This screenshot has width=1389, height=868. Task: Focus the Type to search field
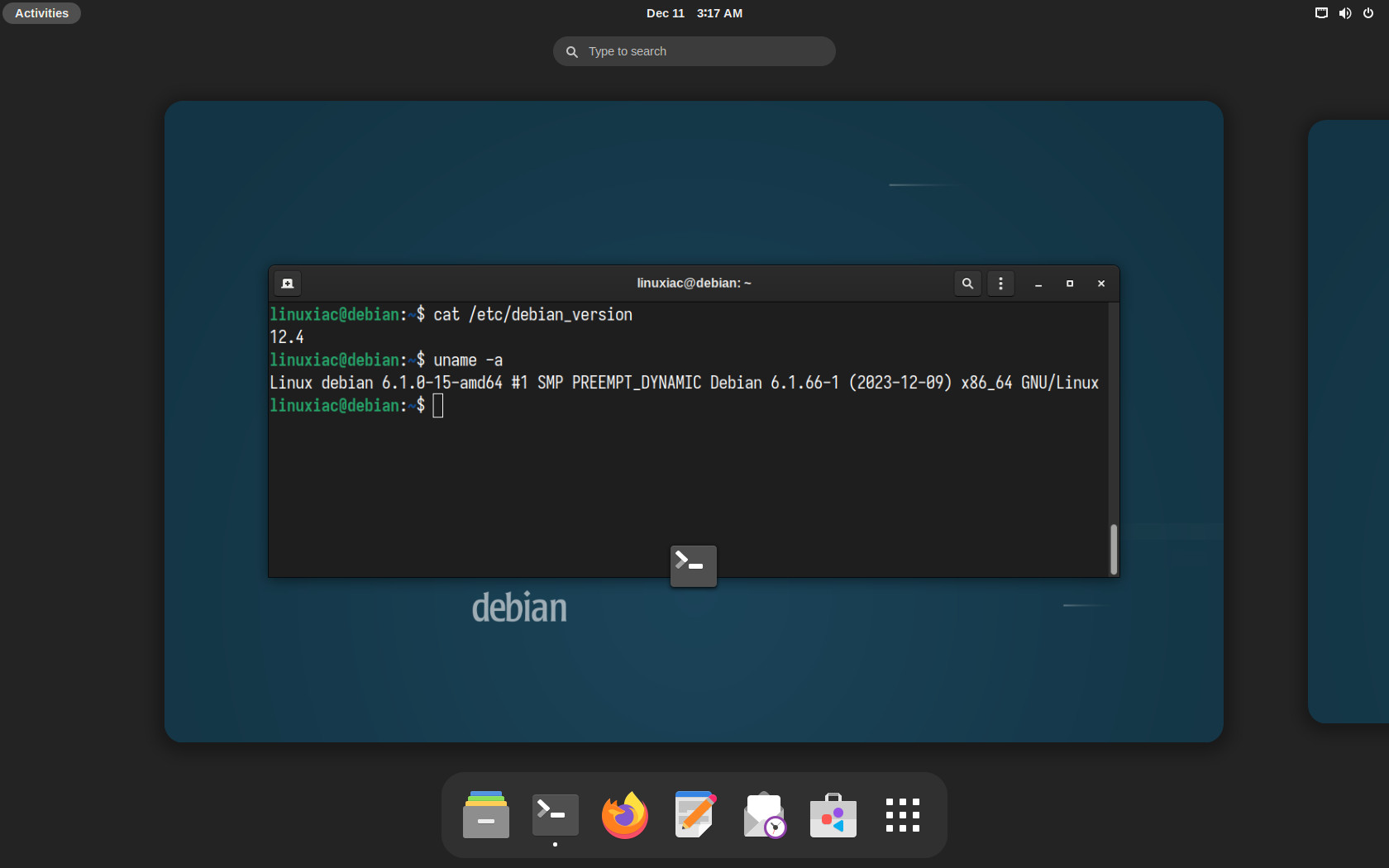[x=694, y=51]
